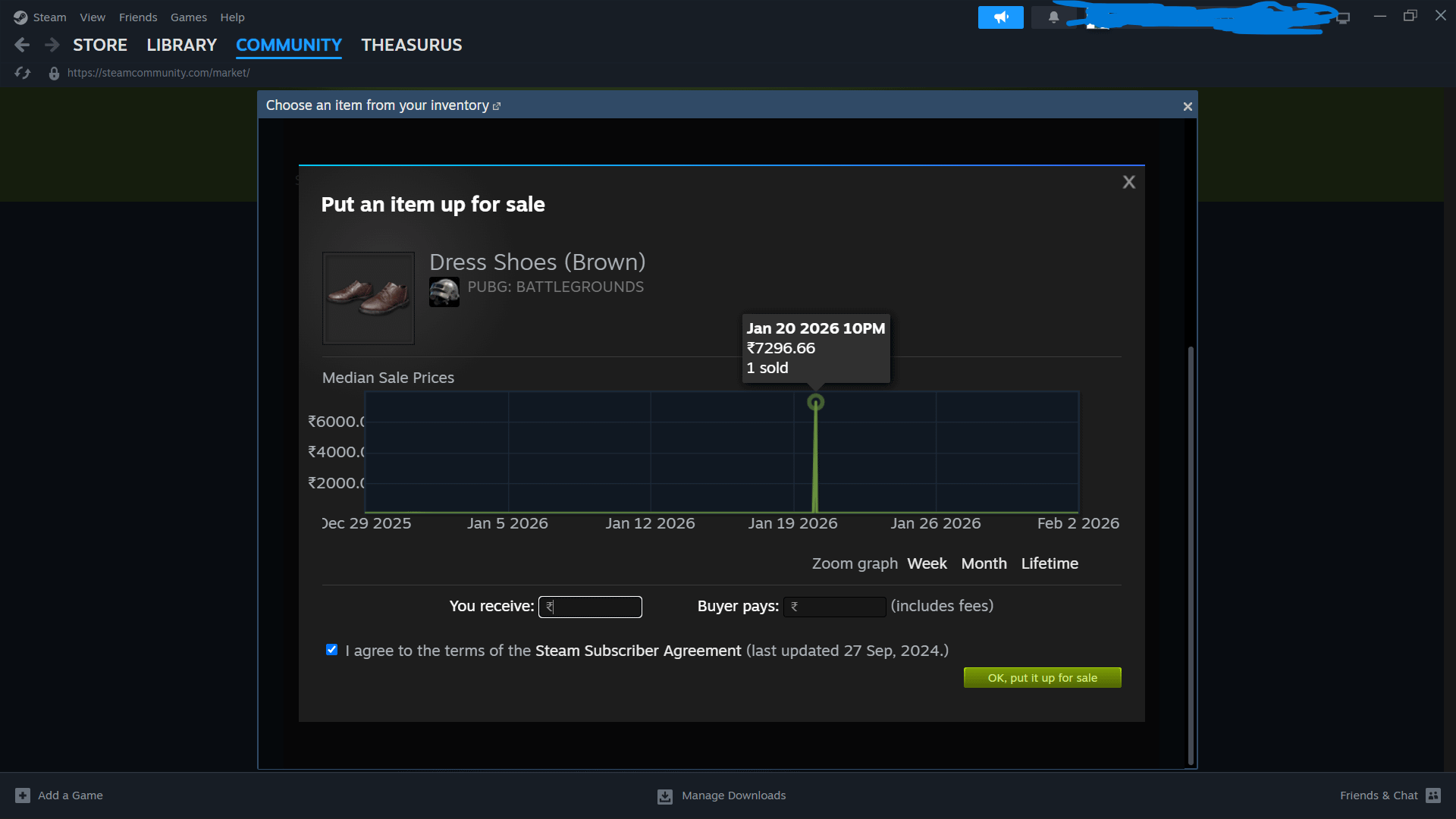Toggle Steam Subscriber Agreement checkbox
Screen dimensions: 1456x819
tap(331, 650)
